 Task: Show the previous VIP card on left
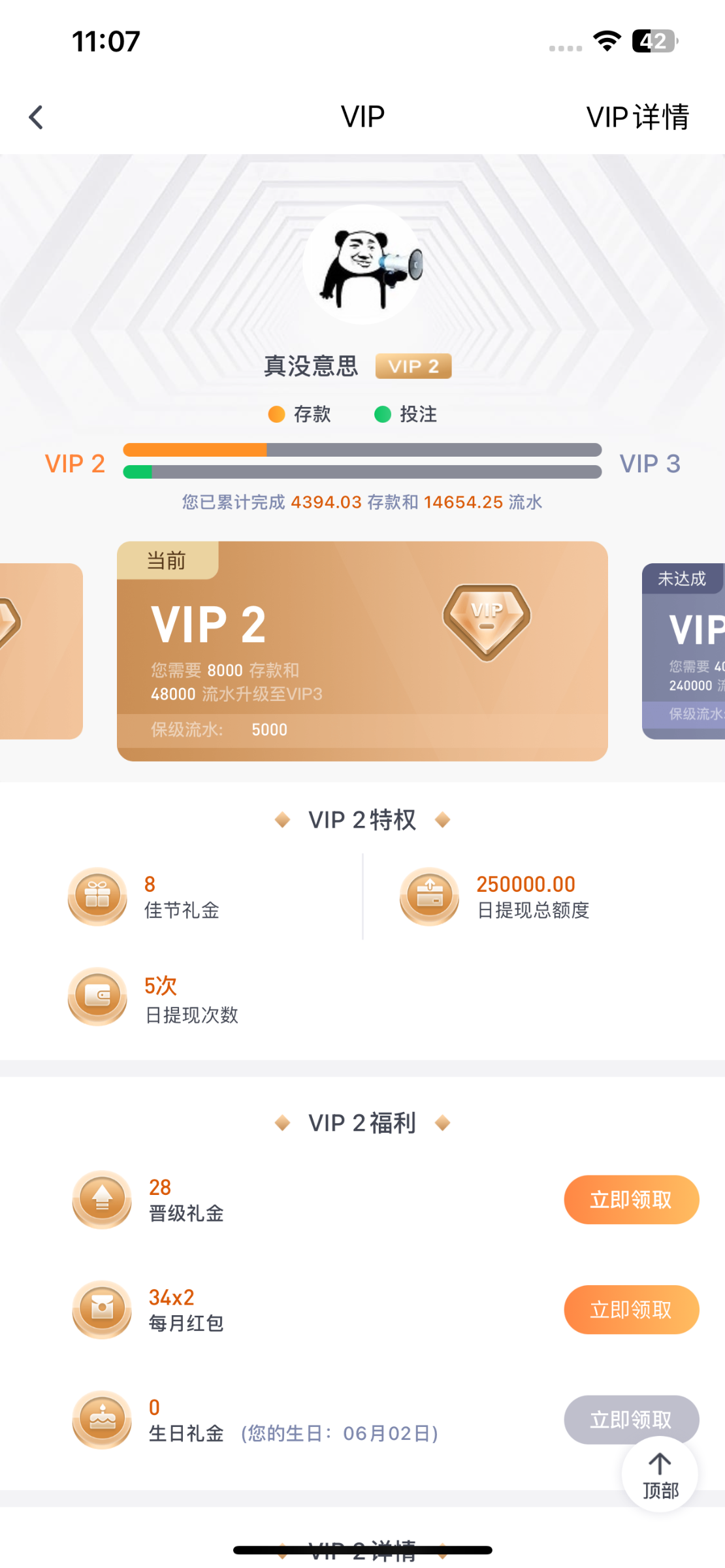(x=40, y=651)
